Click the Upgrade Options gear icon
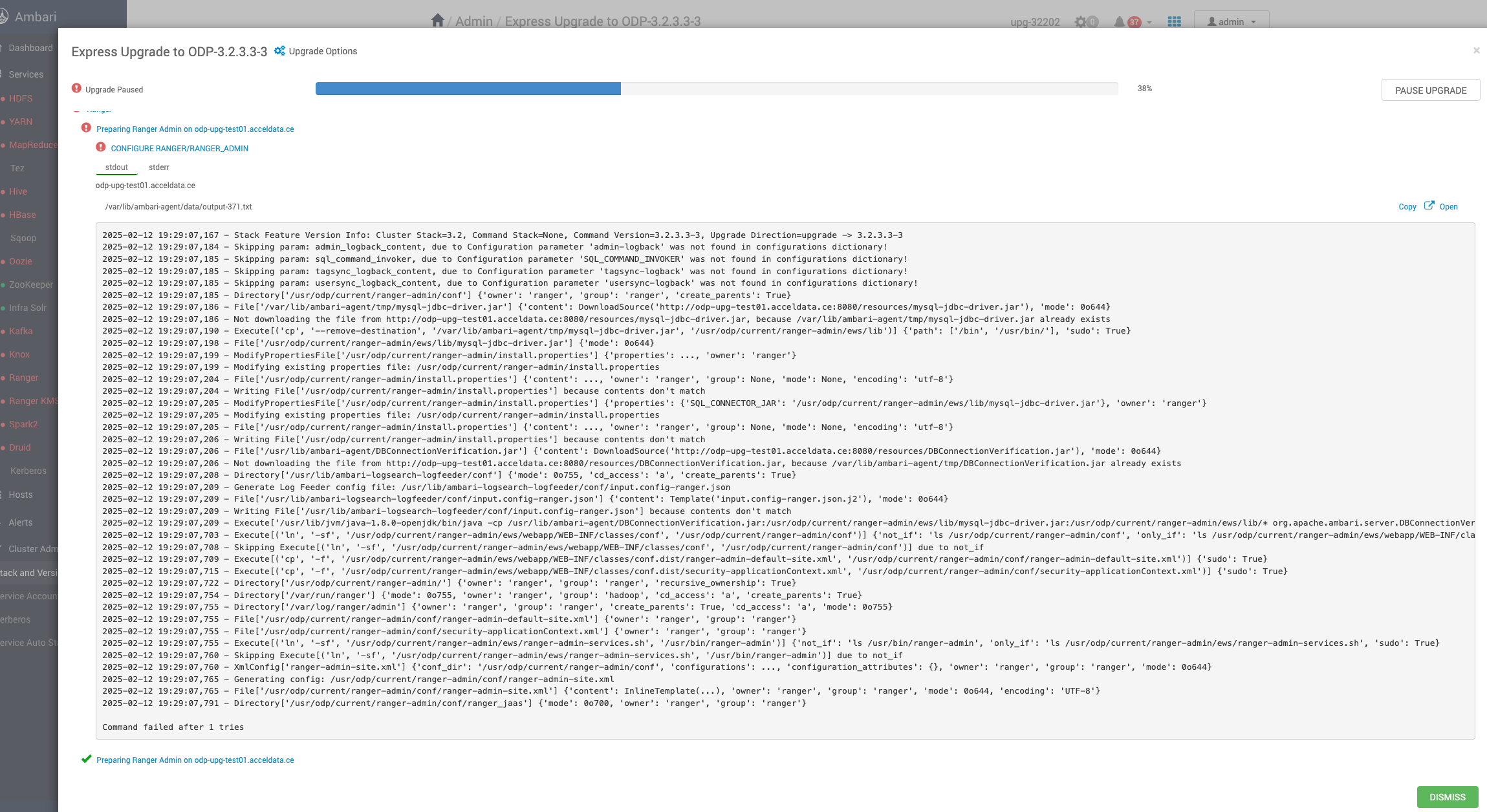This screenshot has height=812, width=1487. pos(279,51)
